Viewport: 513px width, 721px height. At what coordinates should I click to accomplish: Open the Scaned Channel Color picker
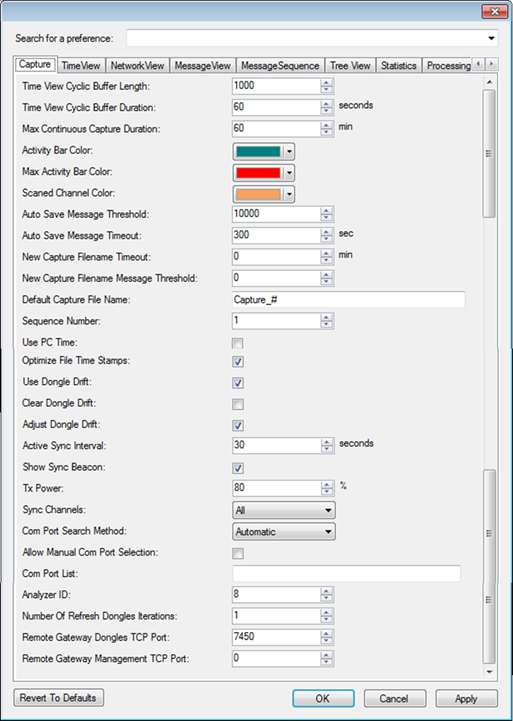point(263,194)
